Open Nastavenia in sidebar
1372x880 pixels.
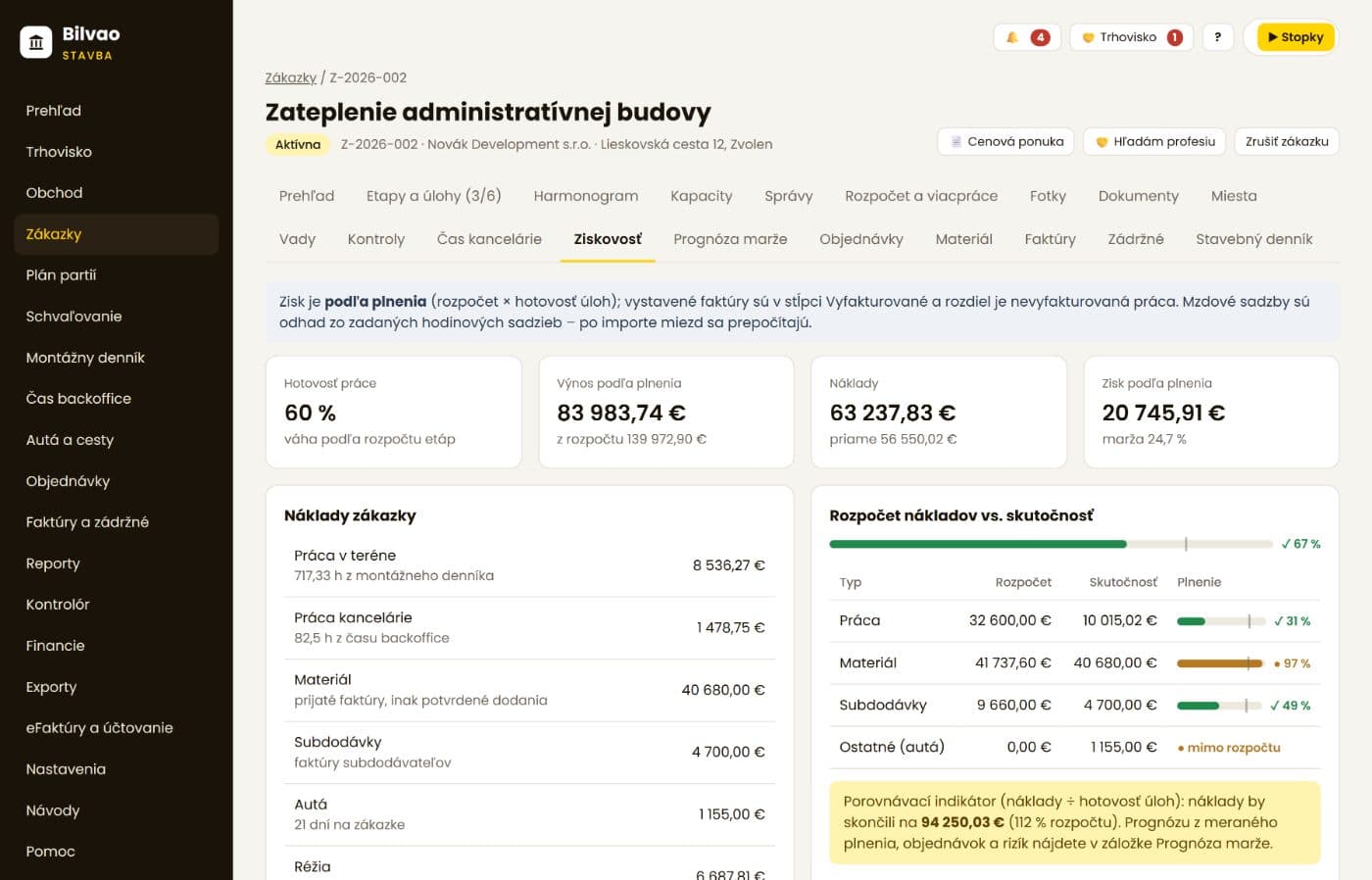(x=116, y=769)
